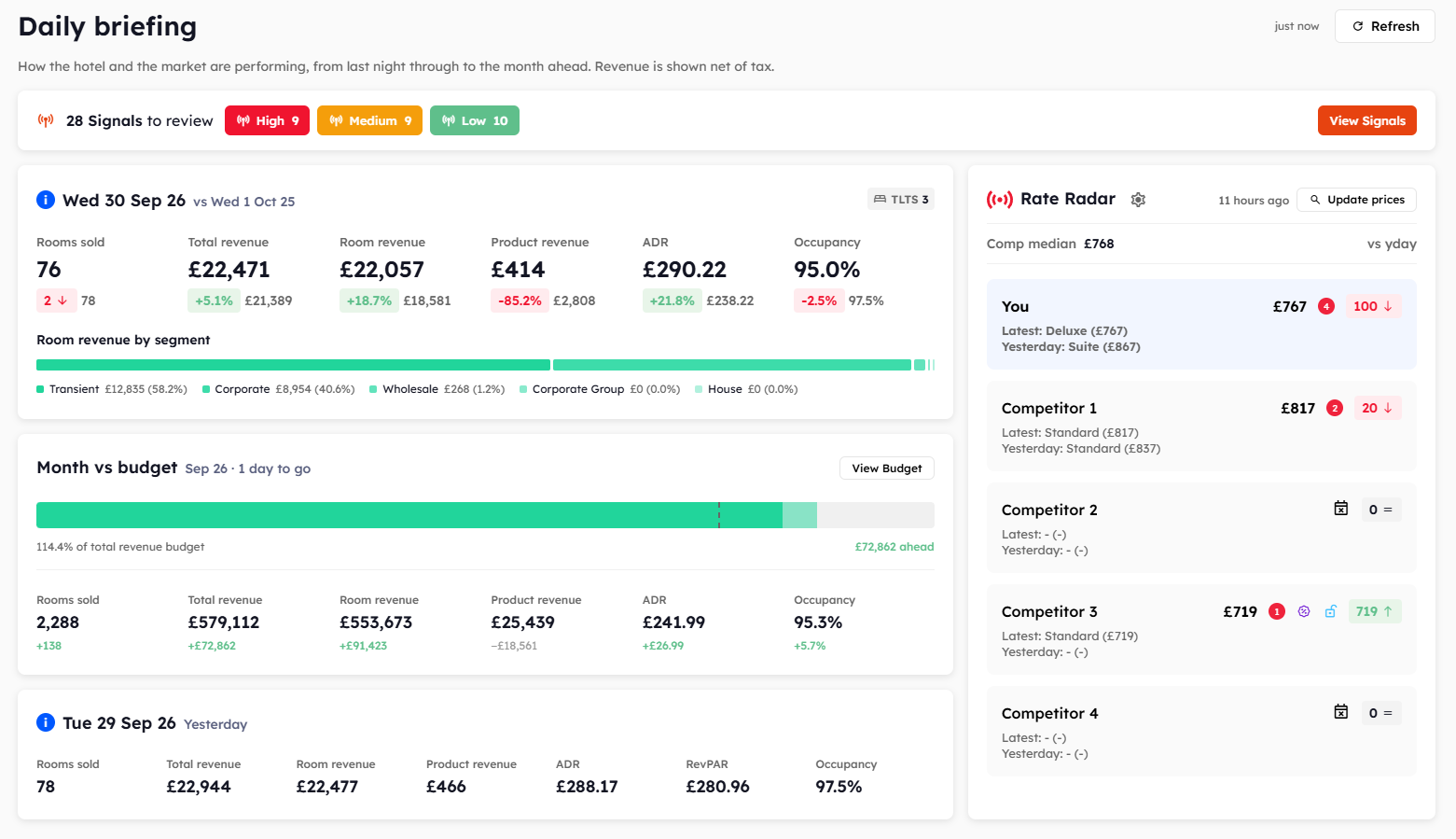Click the 100 down change chip
The width and height of the screenshot is (1456, 839).
point(1373,306)
